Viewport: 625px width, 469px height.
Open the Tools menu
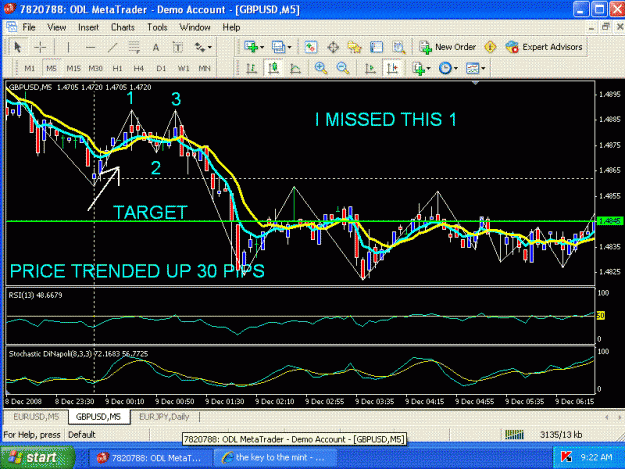point(157,27)
